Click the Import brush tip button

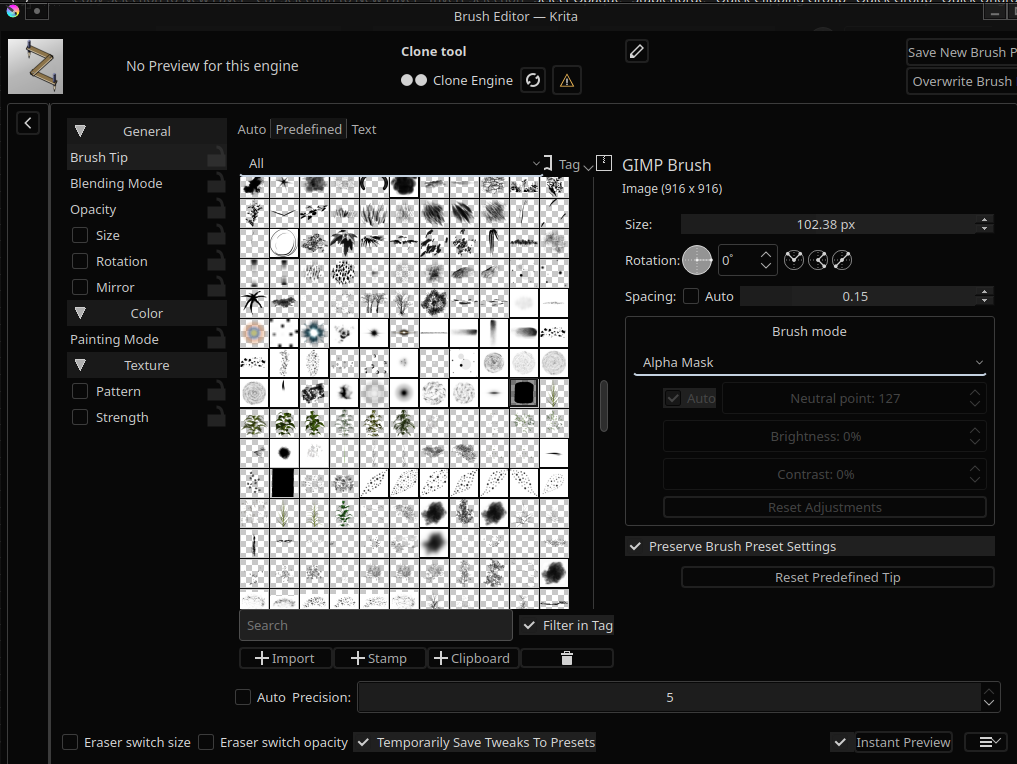pos(285,658)
